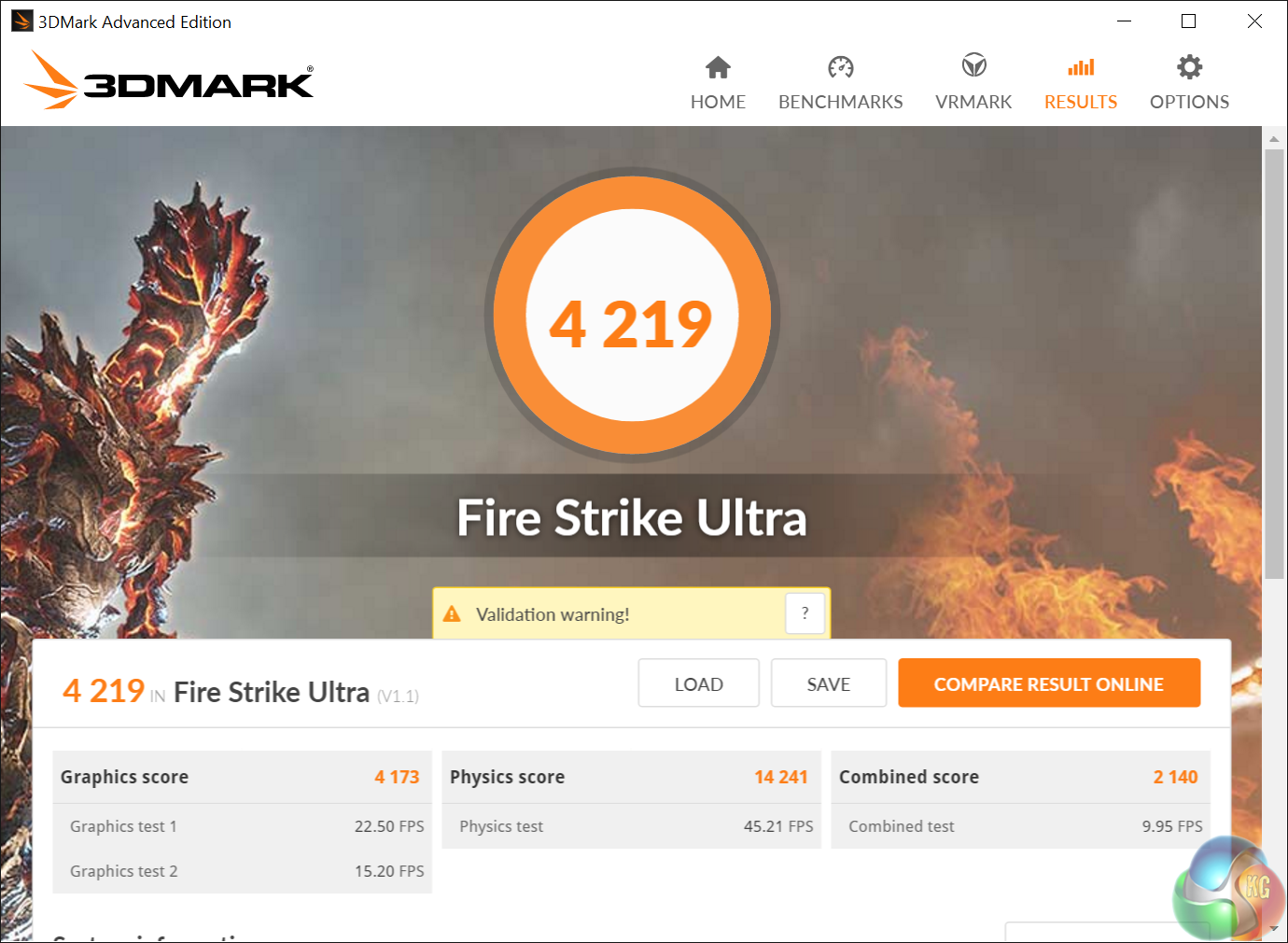Screen dimensions: 1288x943
Task: Maximize the 3DMark window
Action: pos(1188,21)
